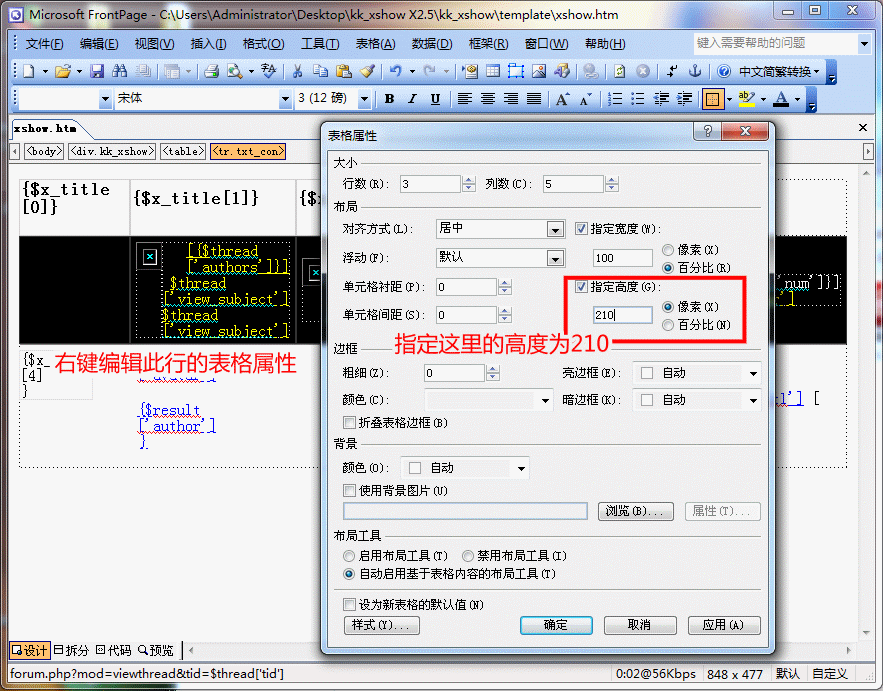Click the 确定 button

[556, 625]
